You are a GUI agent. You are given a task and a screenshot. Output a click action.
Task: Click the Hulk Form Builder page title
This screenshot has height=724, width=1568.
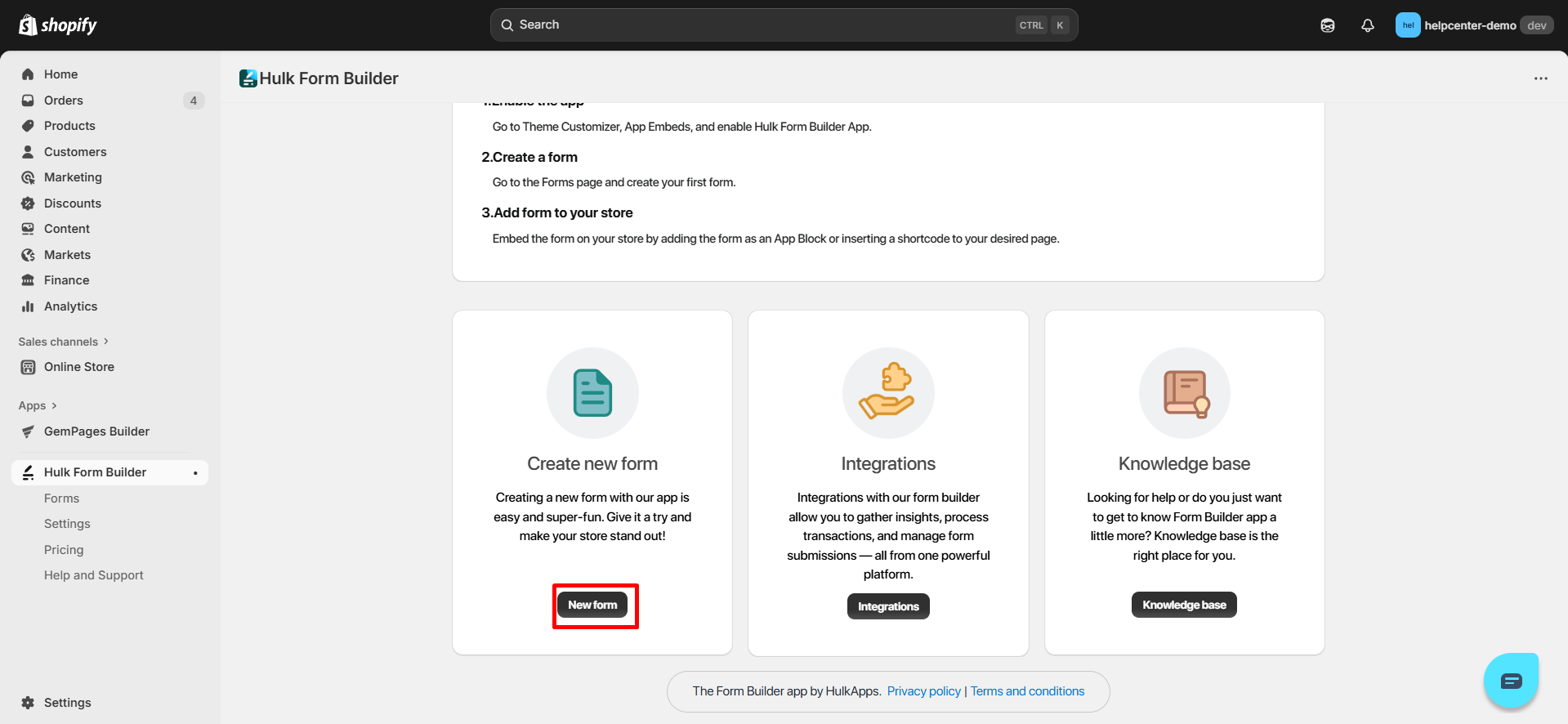[329, 78]
